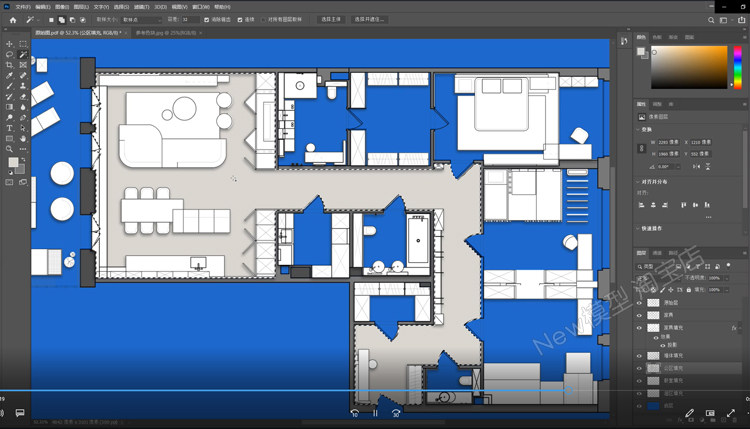
Task: Click the 选择主体 button
Action: point(331,19)
